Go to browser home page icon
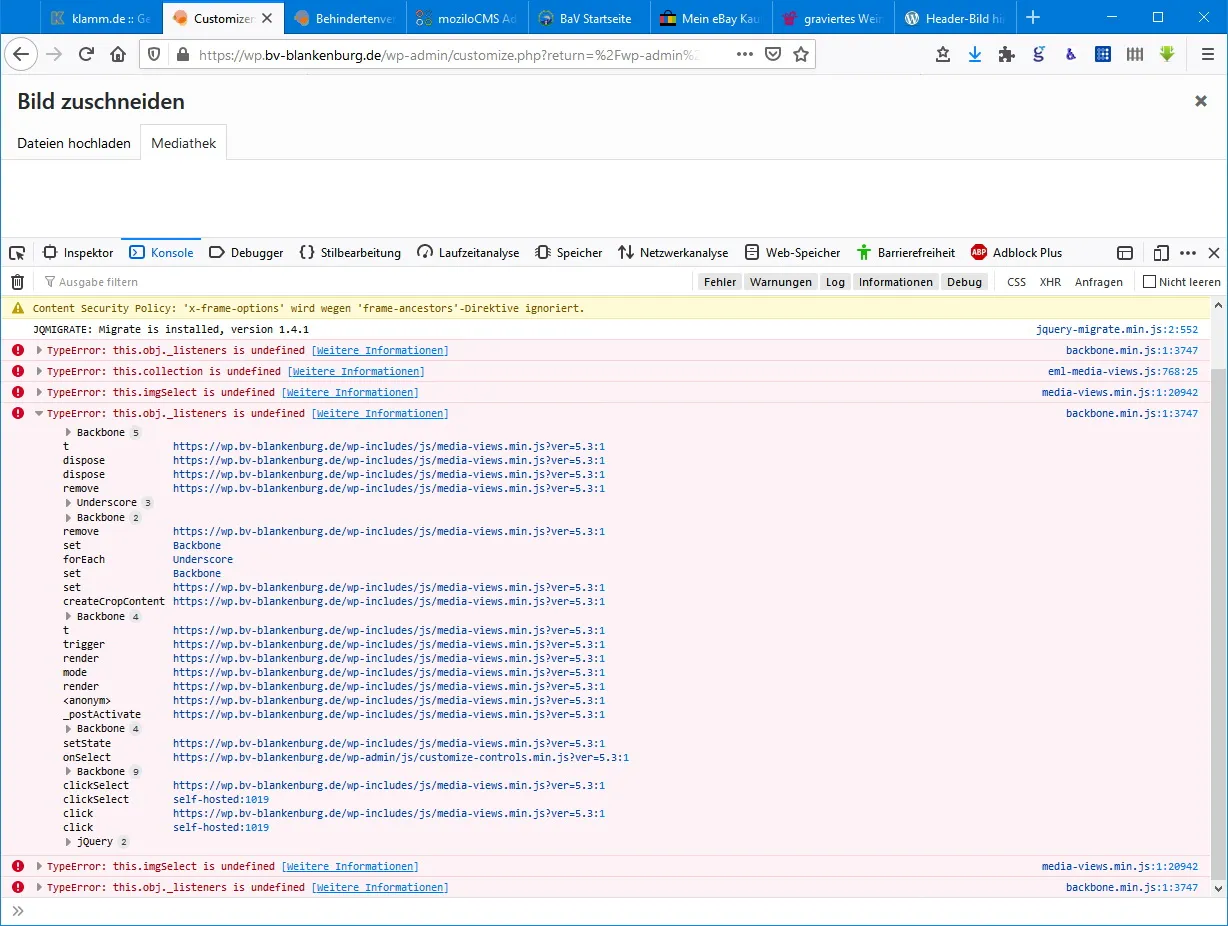 click(x=118, y=54)
